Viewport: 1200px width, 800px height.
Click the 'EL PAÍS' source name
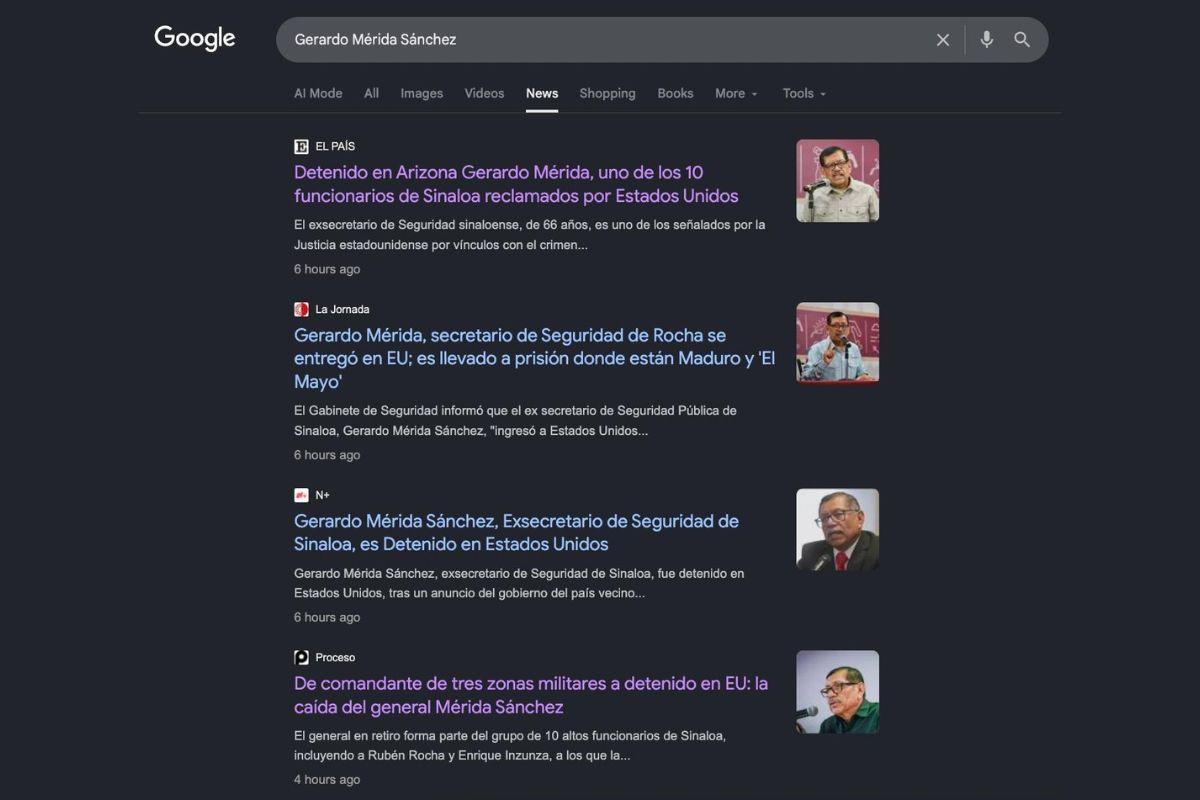click(x=335, y=146)
